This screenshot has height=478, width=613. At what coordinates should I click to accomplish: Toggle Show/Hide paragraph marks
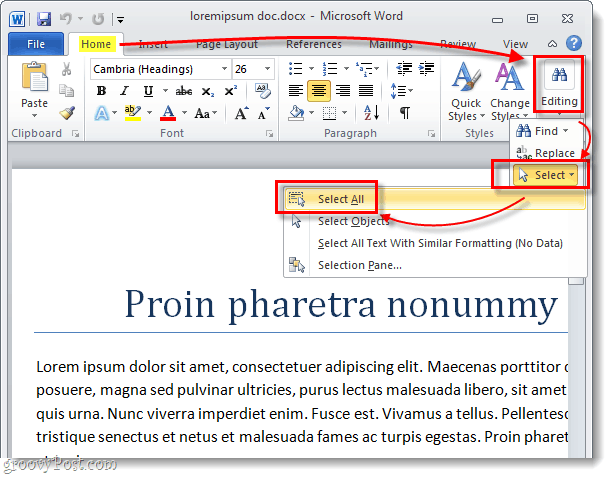tap(405, 113)
